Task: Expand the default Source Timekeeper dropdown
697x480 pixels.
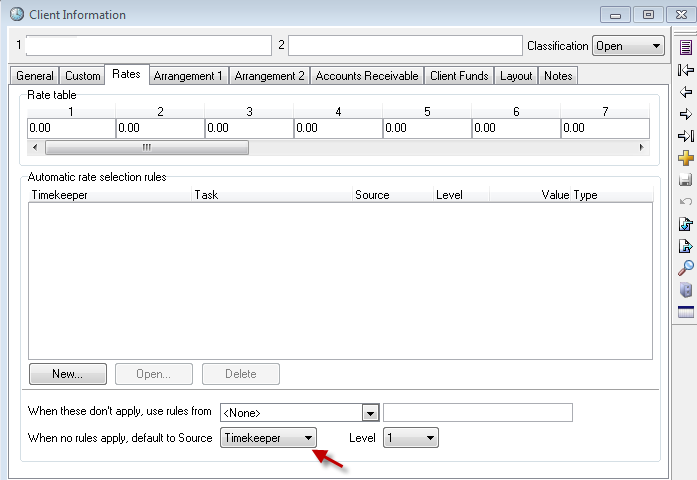Action: point(268,438)
